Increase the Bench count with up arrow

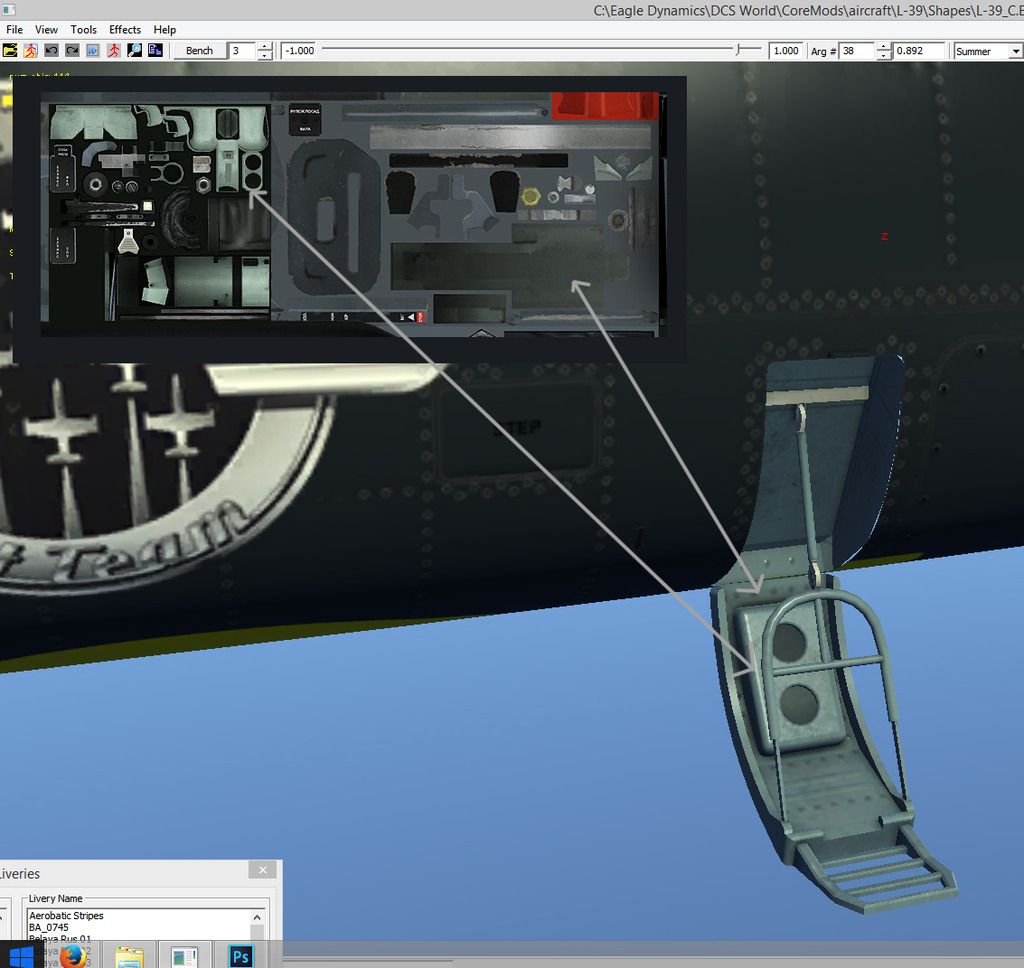pyautogui.click(x=265, y=46)
